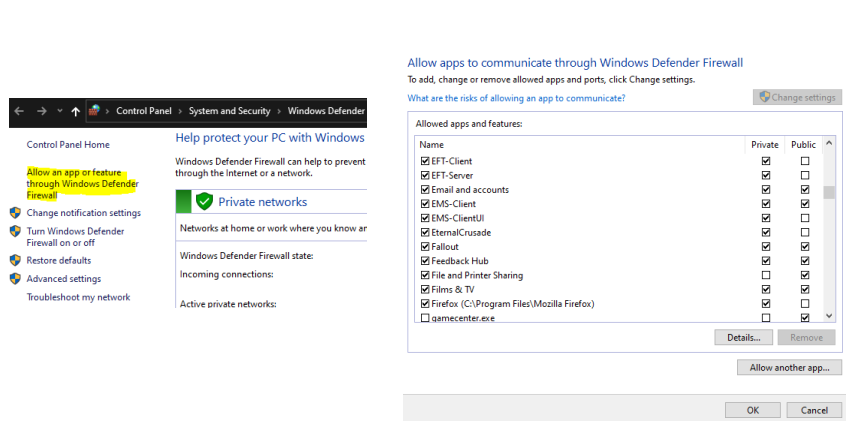854x435 pixels.
Task: Toggle EFT-Server Private checkbox
Action: (766, 175)
